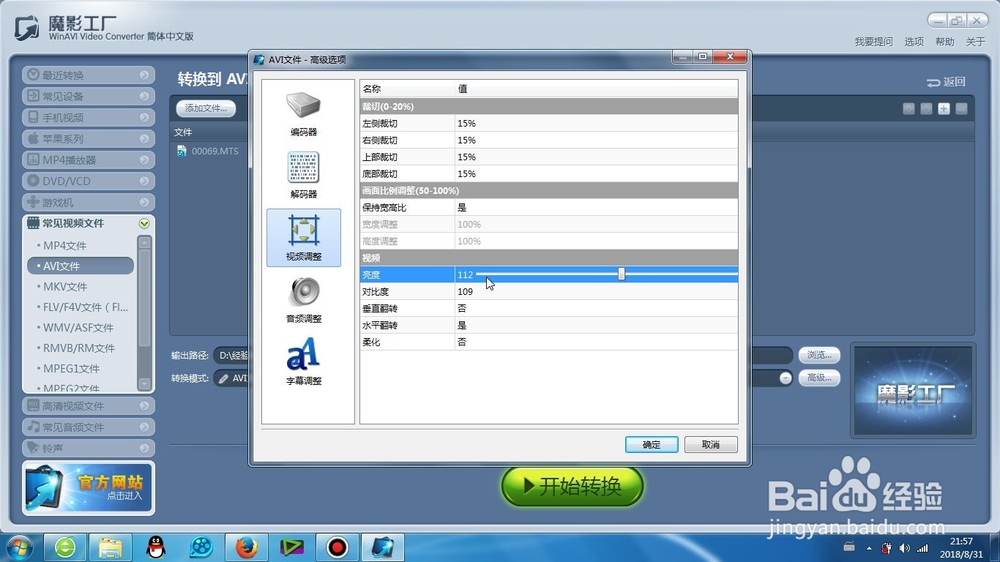The image size is (1000, 562).
Task: Click the green play triangle taskbar icon
Action: point(292,547)
